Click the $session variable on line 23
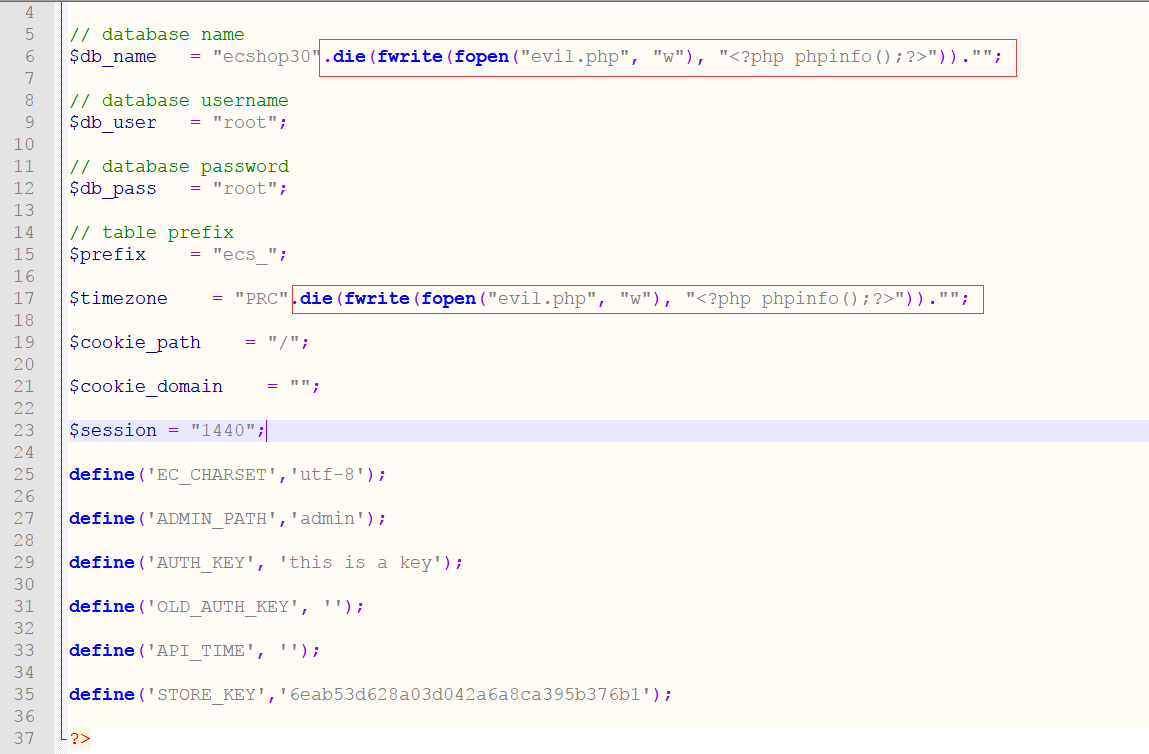This screenshot has height=754, width=1149. 113,430
